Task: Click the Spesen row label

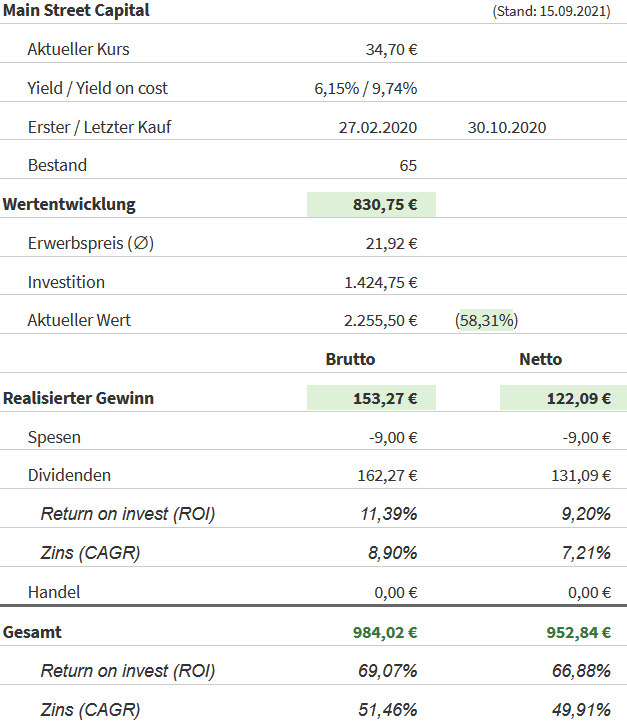Action: pyautogui.click(x=54, y=437)
